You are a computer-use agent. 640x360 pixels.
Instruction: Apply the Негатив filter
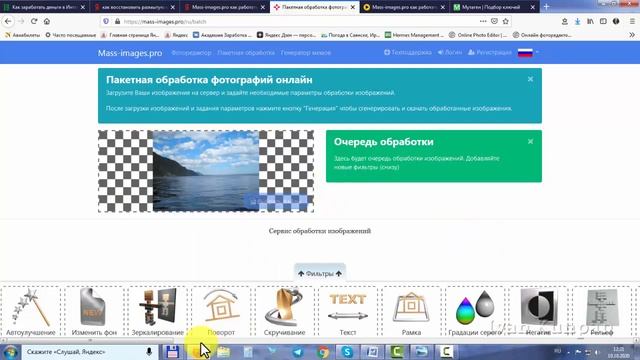[x=538, y=312]
